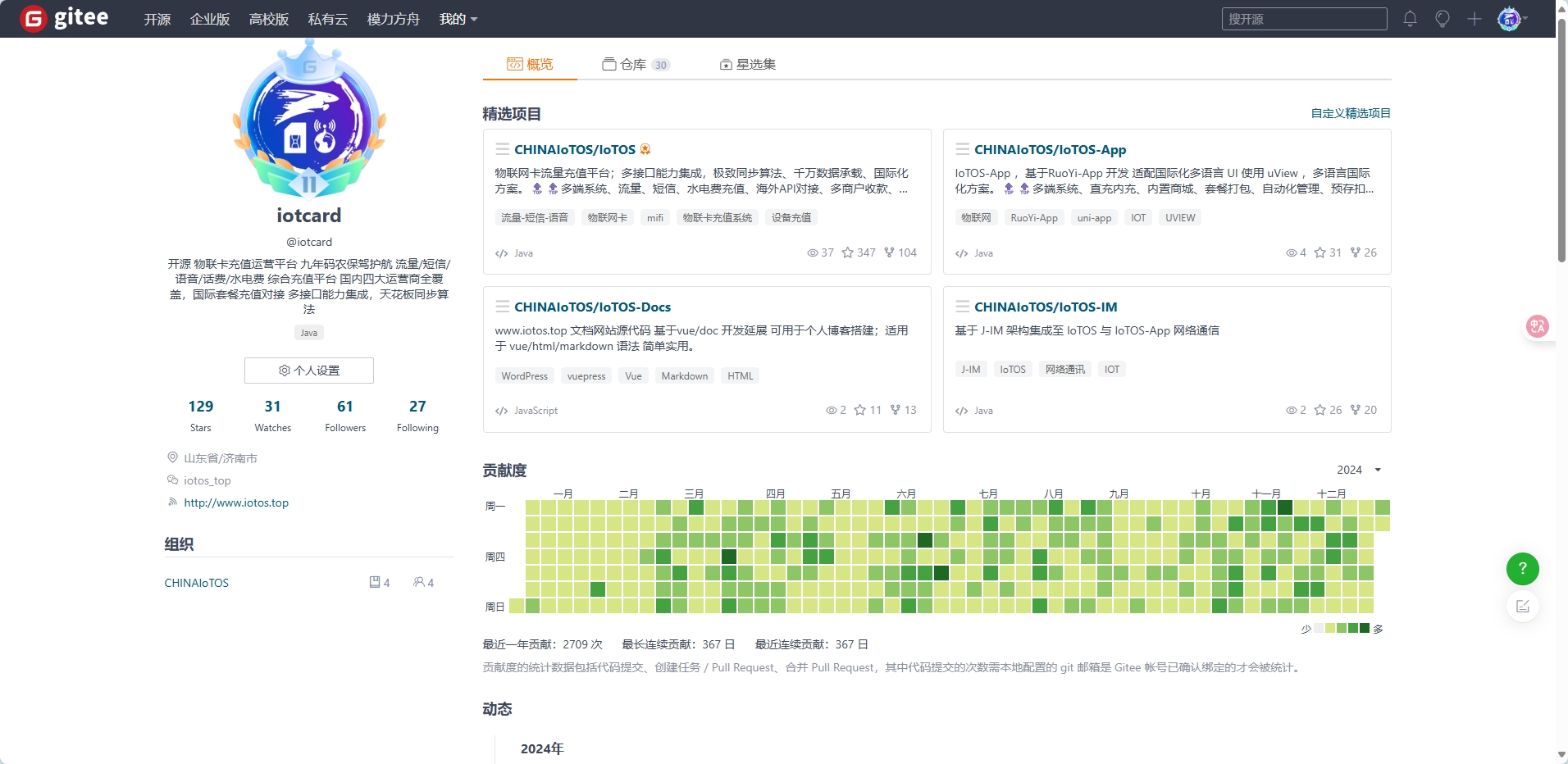Viewport: 1568px width, 764px height.
Task: Click the pink translate floating icon
Action: [1537, 326]
